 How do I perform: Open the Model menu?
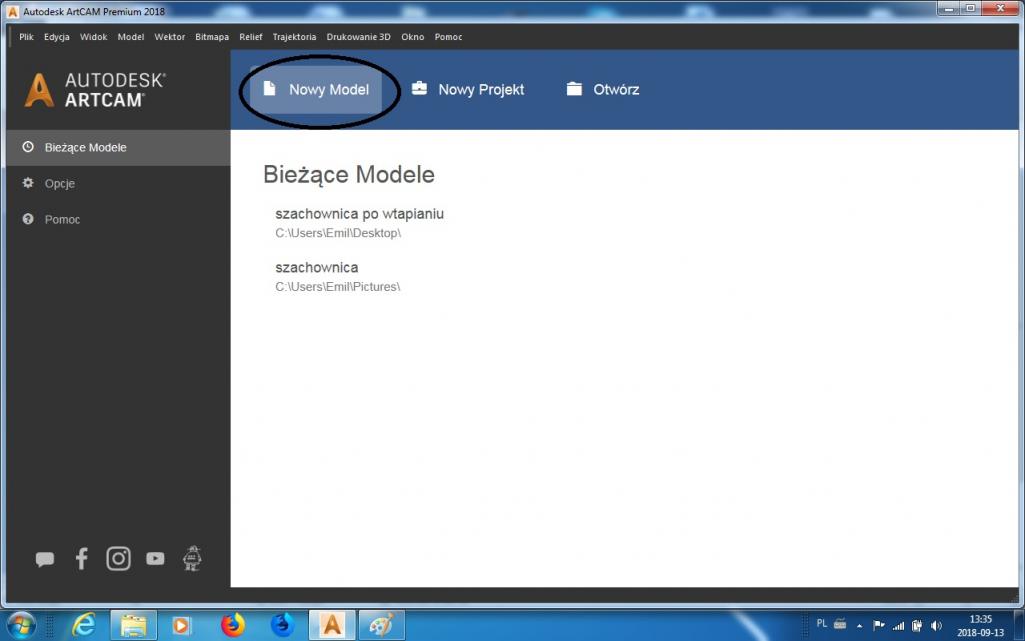131,37
